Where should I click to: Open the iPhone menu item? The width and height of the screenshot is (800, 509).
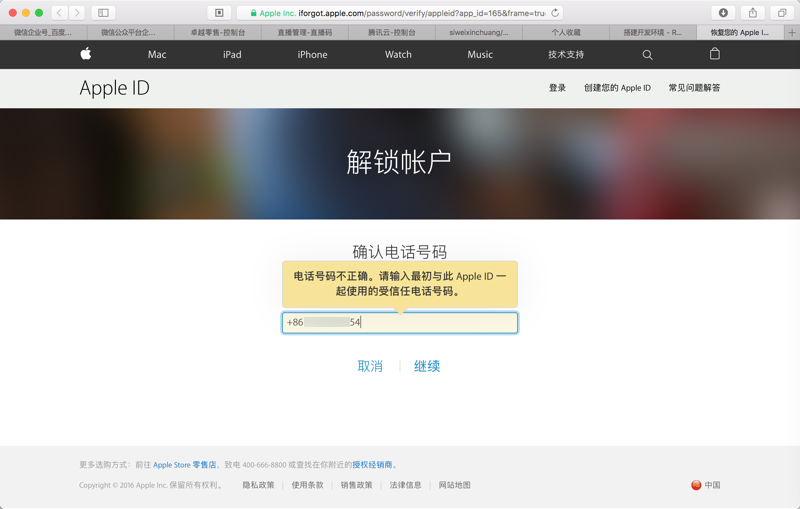pyautogui.click(x=312, y=55)
